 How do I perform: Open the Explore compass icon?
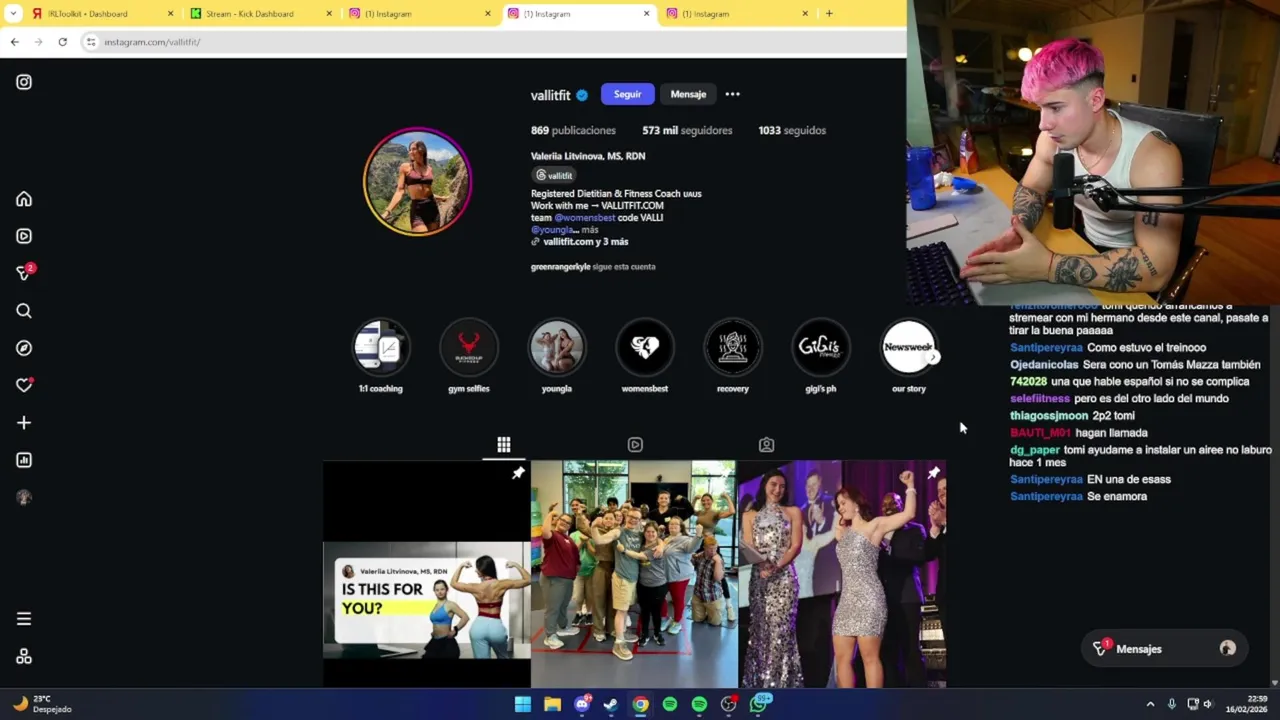point(24,348)
